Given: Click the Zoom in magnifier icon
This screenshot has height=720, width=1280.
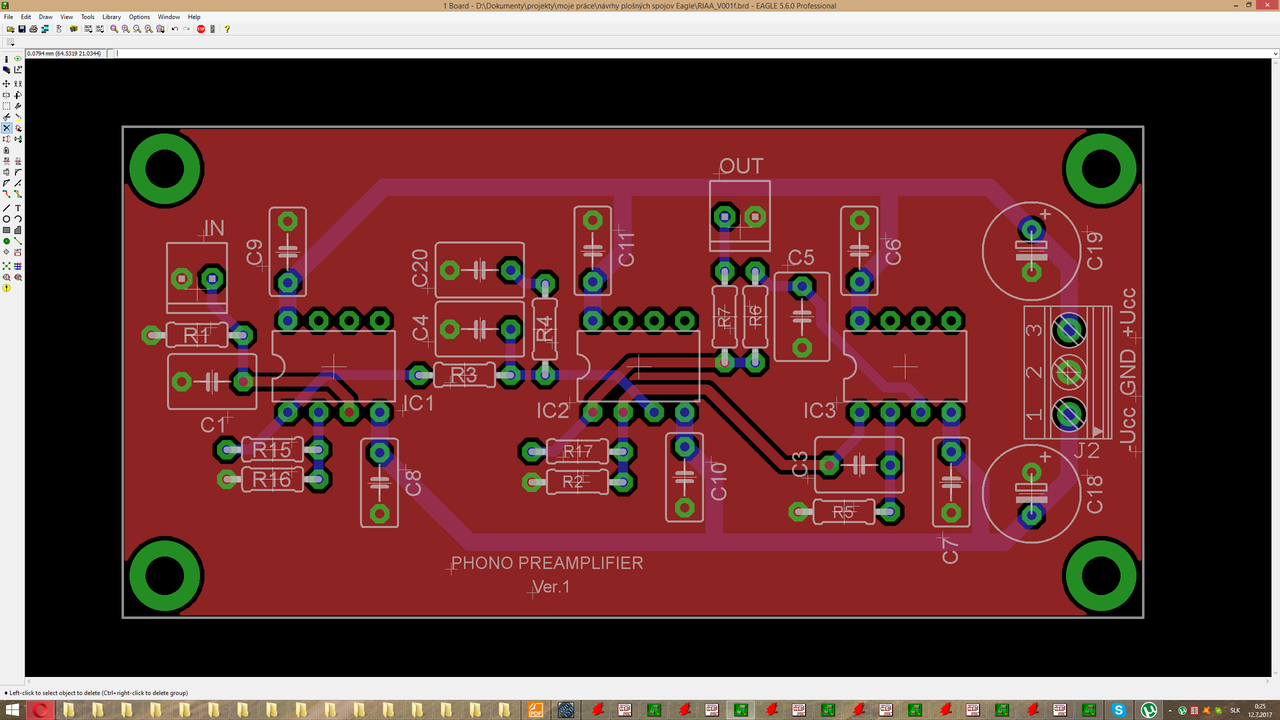Looking at the screenshot, I should coord(126,29).
